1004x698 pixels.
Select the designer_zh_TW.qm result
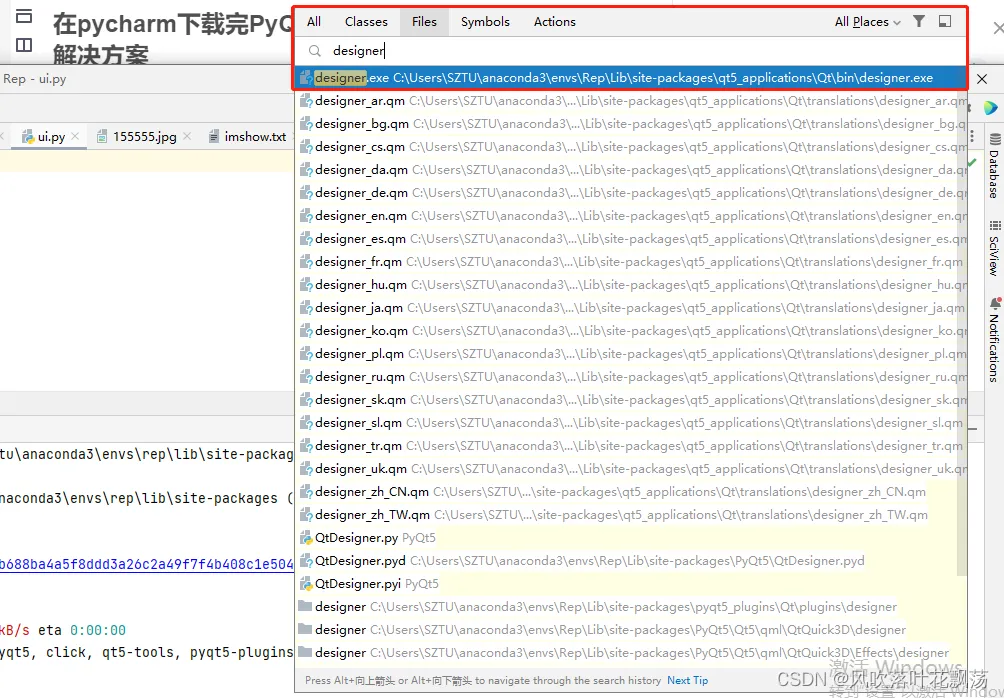(x=631, y=515)
